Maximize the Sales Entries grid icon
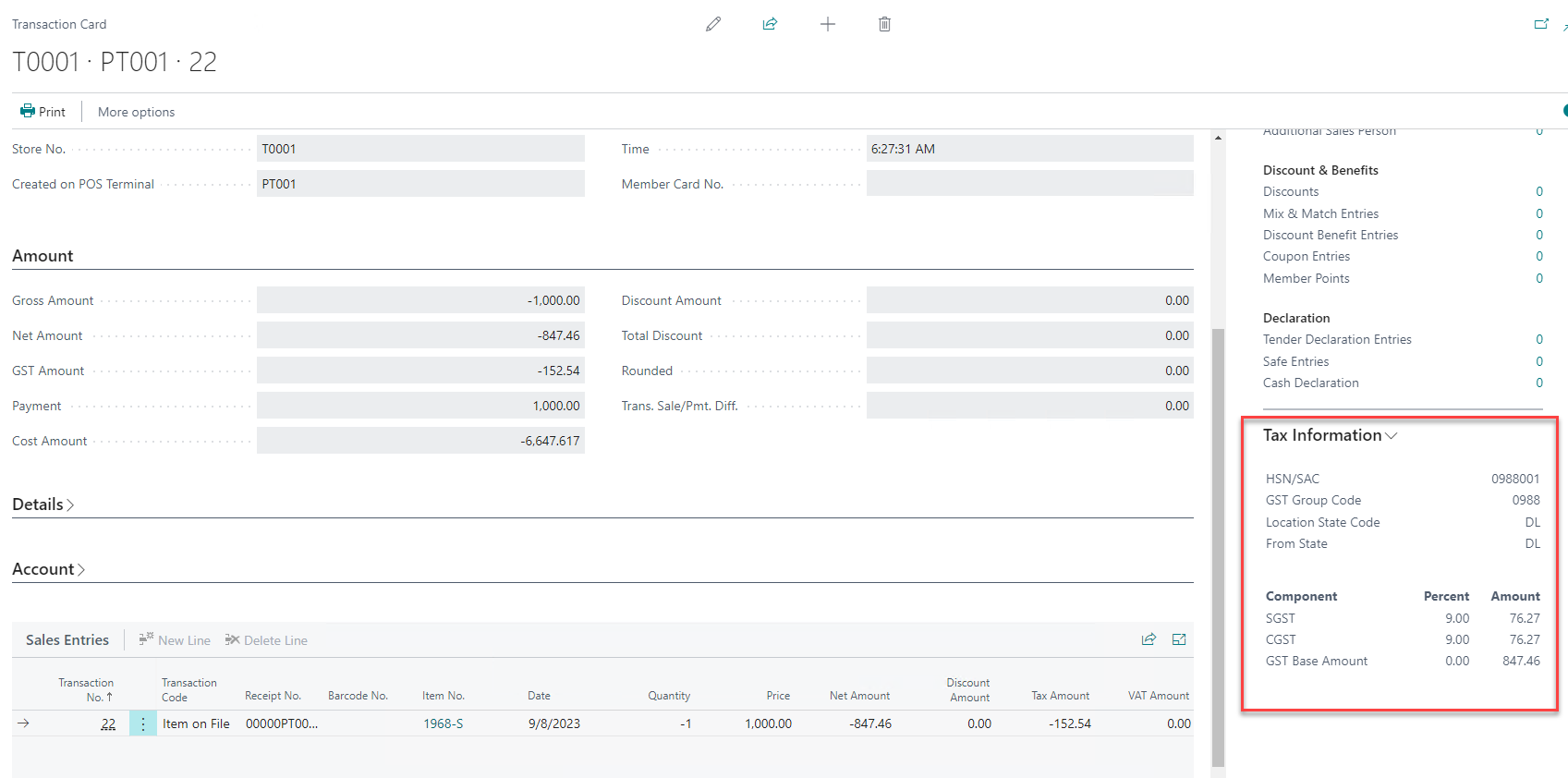1568x778 pixels. [1179, 639]
